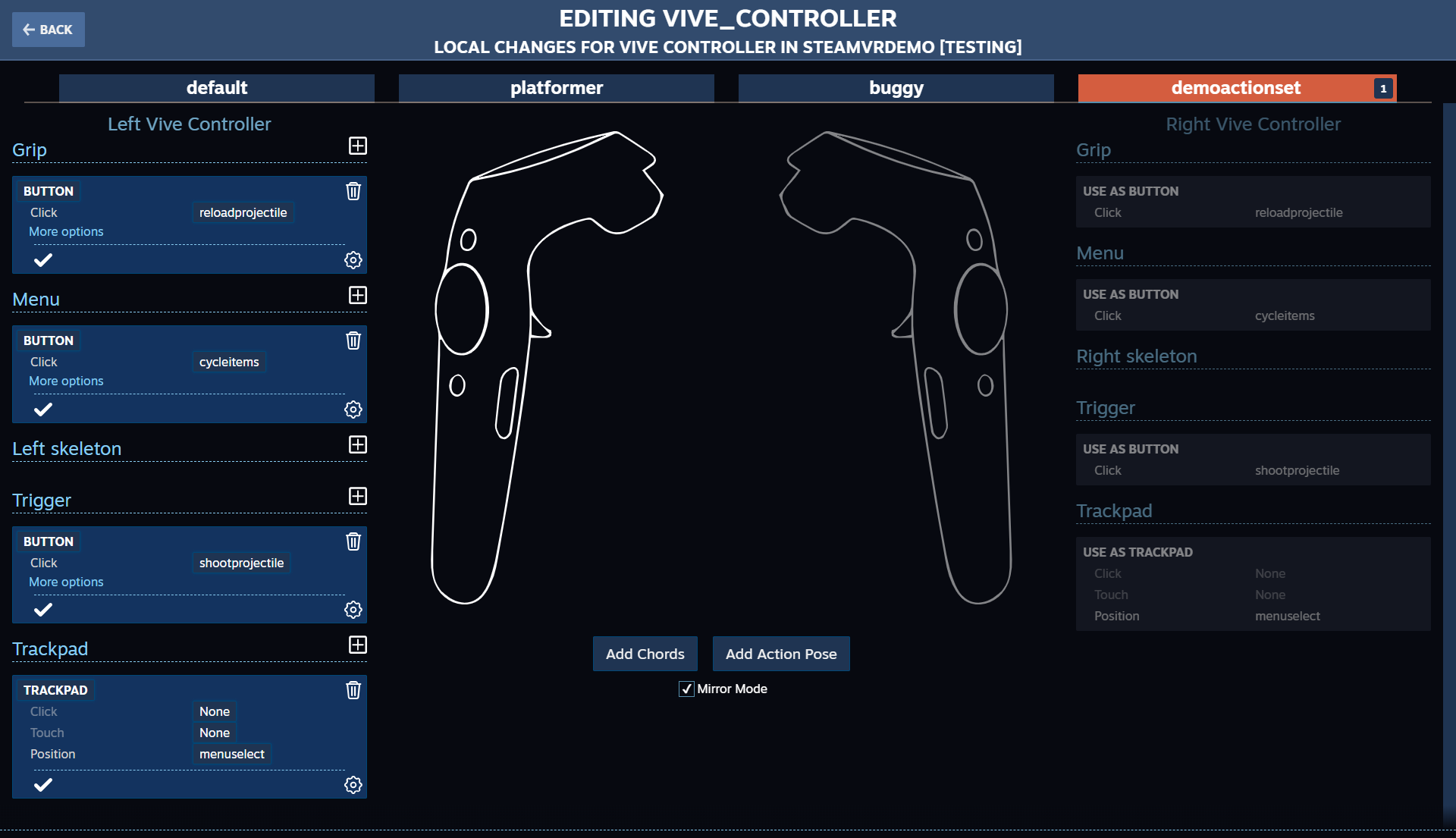Select the demoactionset tab
1456x838 pixels.
coord(1236,88)
